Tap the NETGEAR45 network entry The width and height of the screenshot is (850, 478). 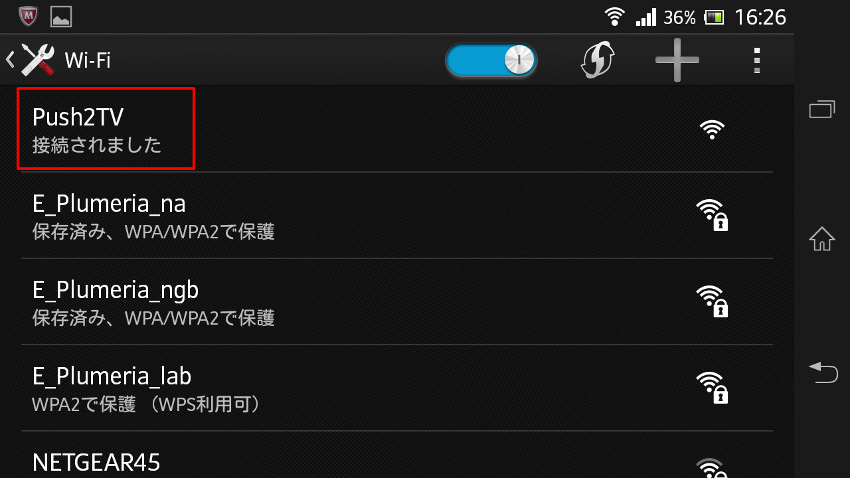pyautogui.click(x=397, y=455)
